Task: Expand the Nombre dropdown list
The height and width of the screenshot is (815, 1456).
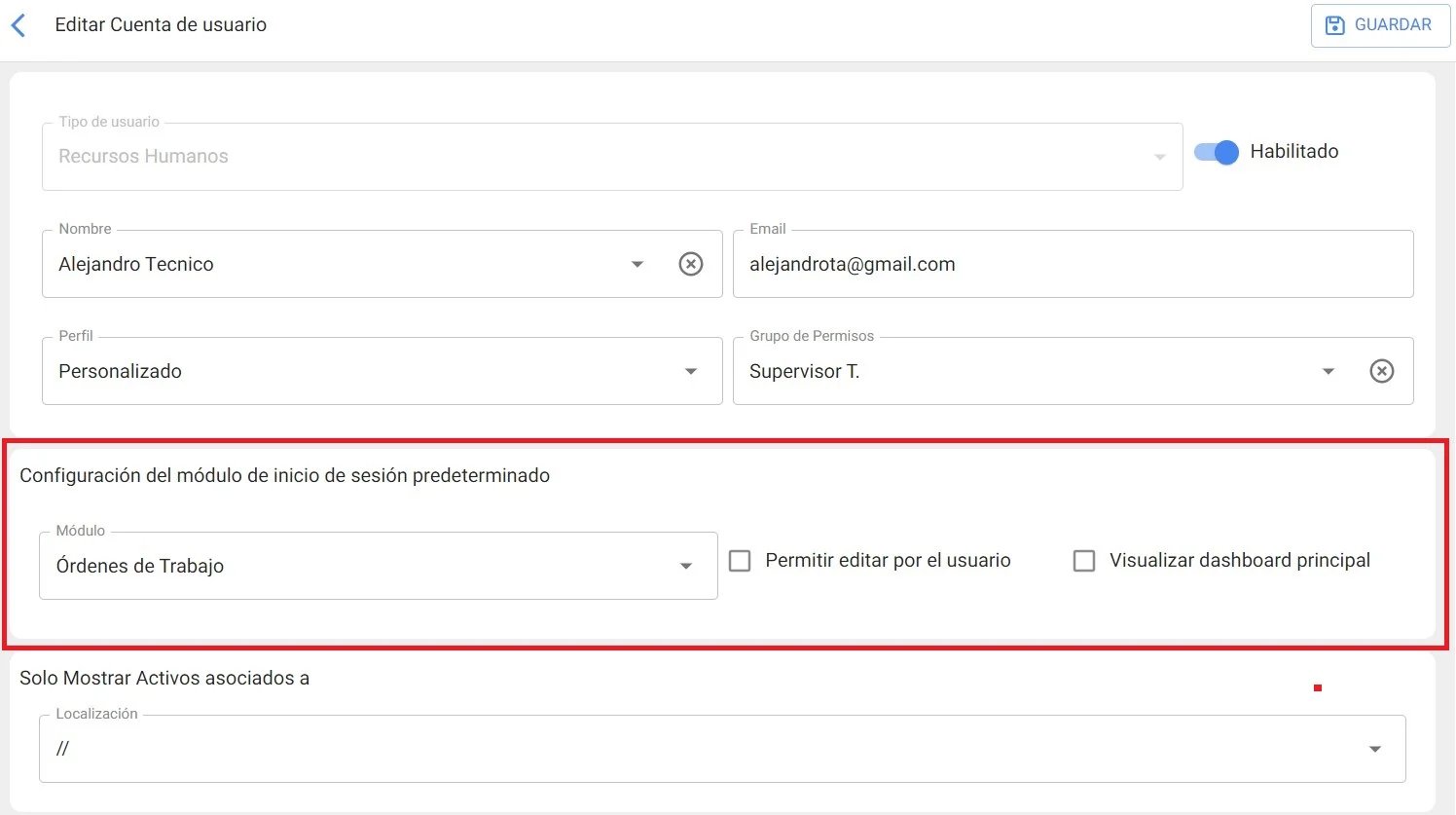Action: pos(637,264)
